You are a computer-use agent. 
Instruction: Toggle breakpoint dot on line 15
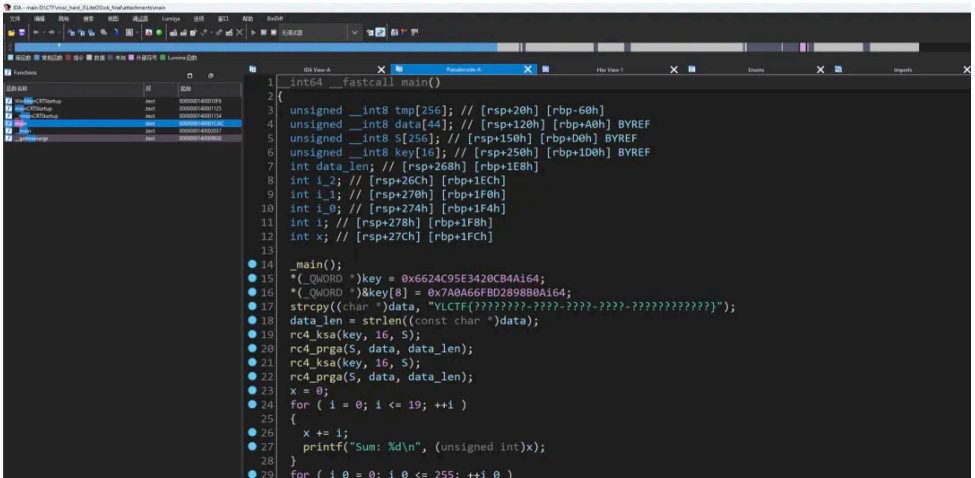click(x=252, y=278)
